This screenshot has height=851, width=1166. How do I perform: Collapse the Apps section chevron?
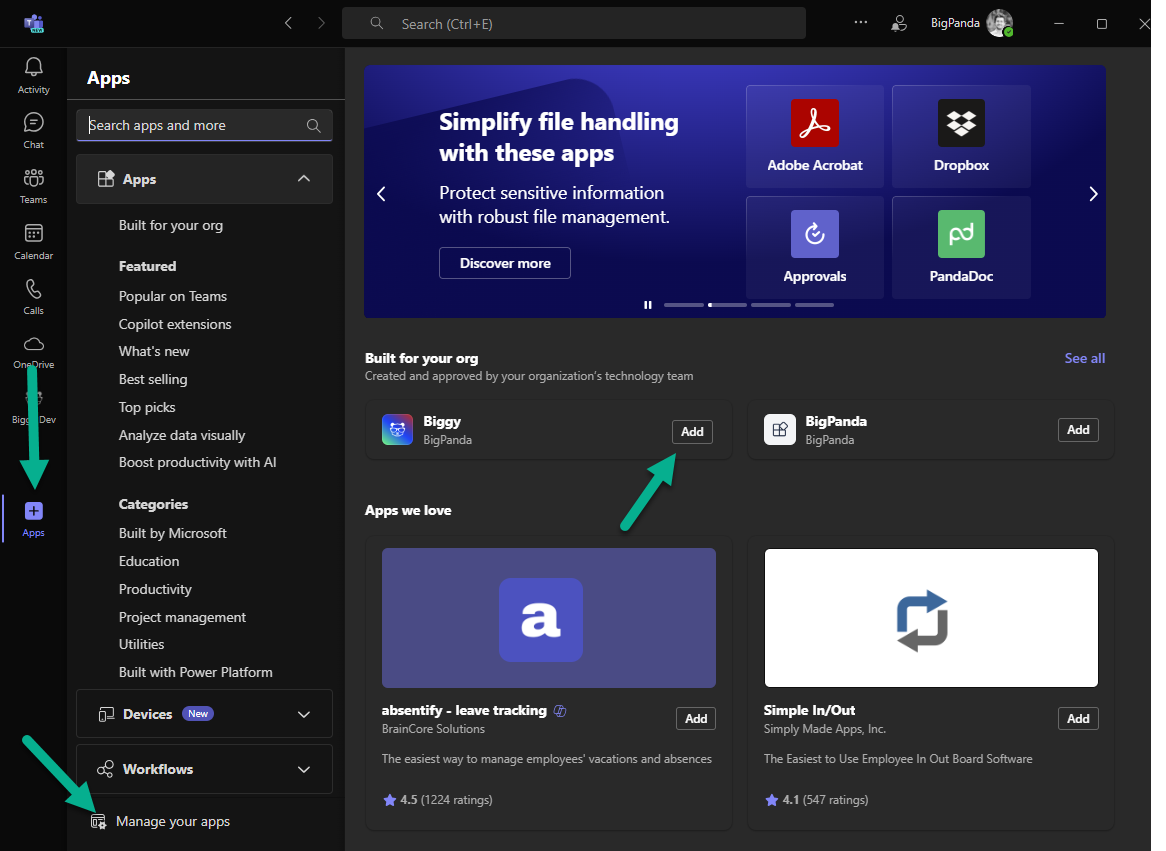(304, 179)
